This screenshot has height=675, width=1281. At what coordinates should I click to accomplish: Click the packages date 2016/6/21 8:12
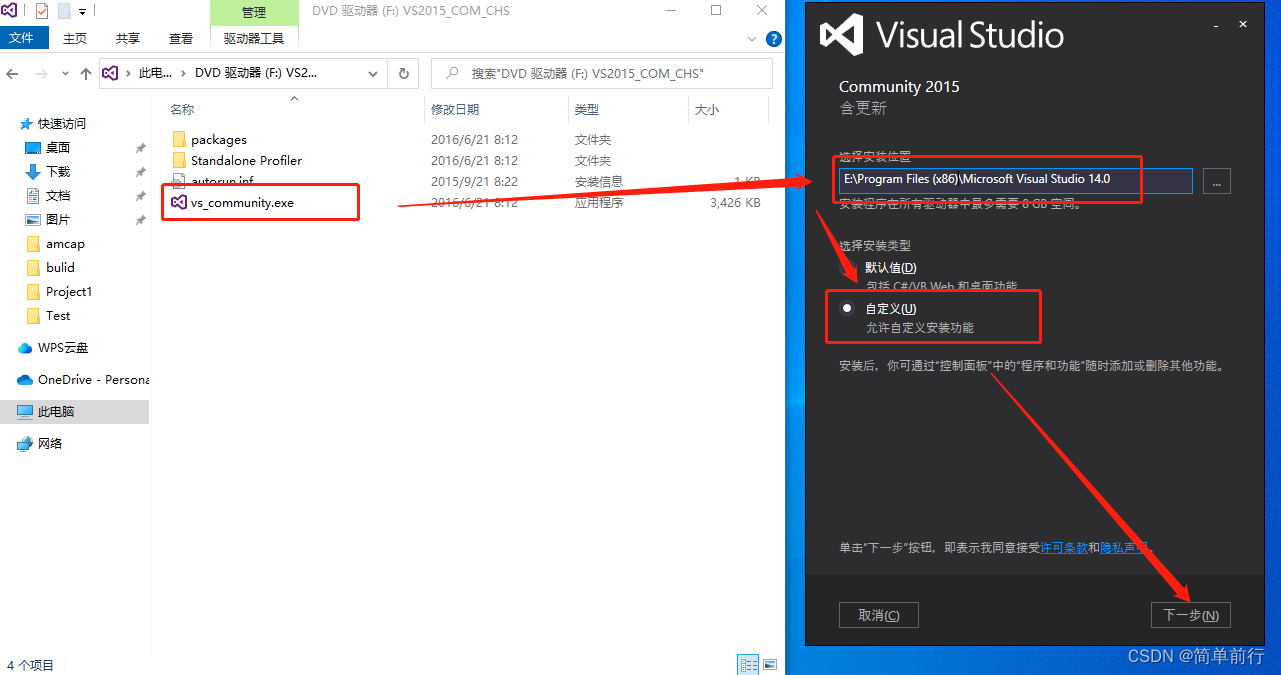tap(474, 139)
